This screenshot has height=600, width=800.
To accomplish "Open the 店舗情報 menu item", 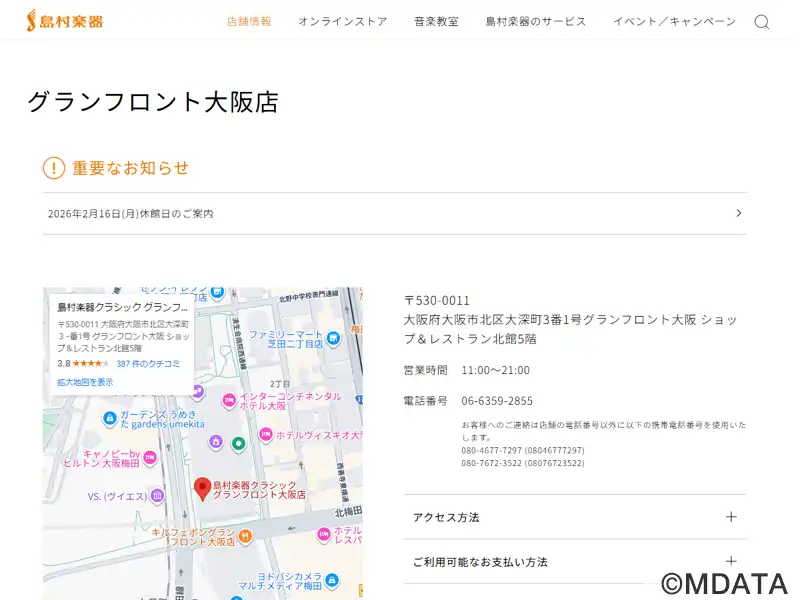I will tap(249, 21).
